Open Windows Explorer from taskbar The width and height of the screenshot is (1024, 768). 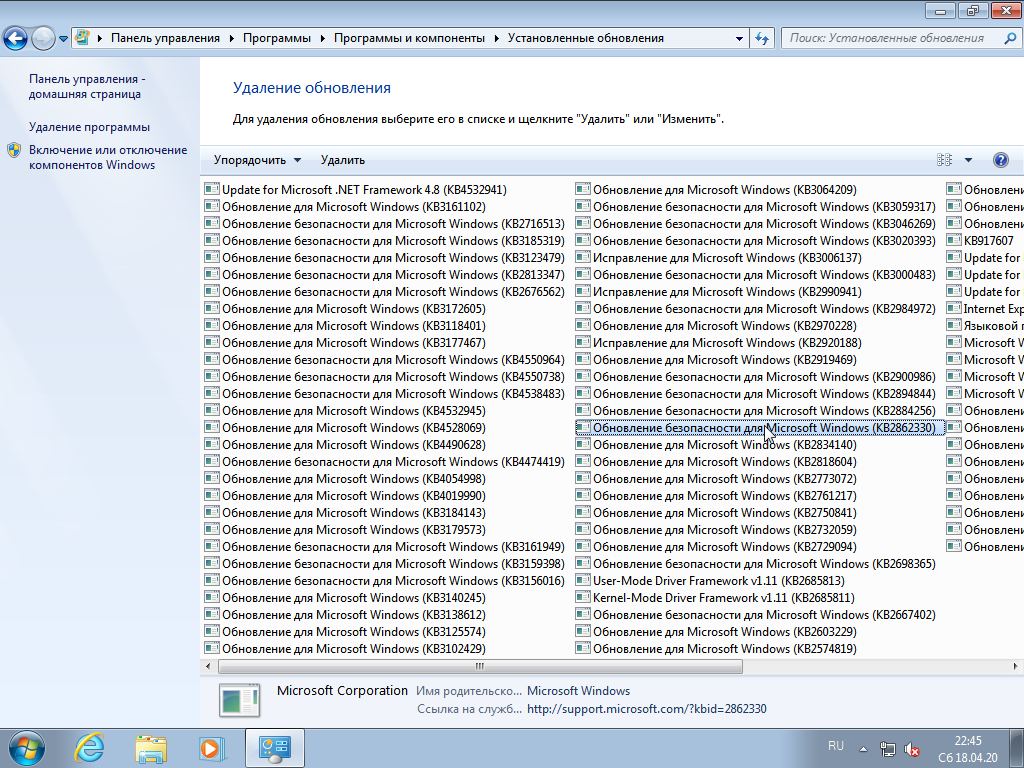point(151,748)
